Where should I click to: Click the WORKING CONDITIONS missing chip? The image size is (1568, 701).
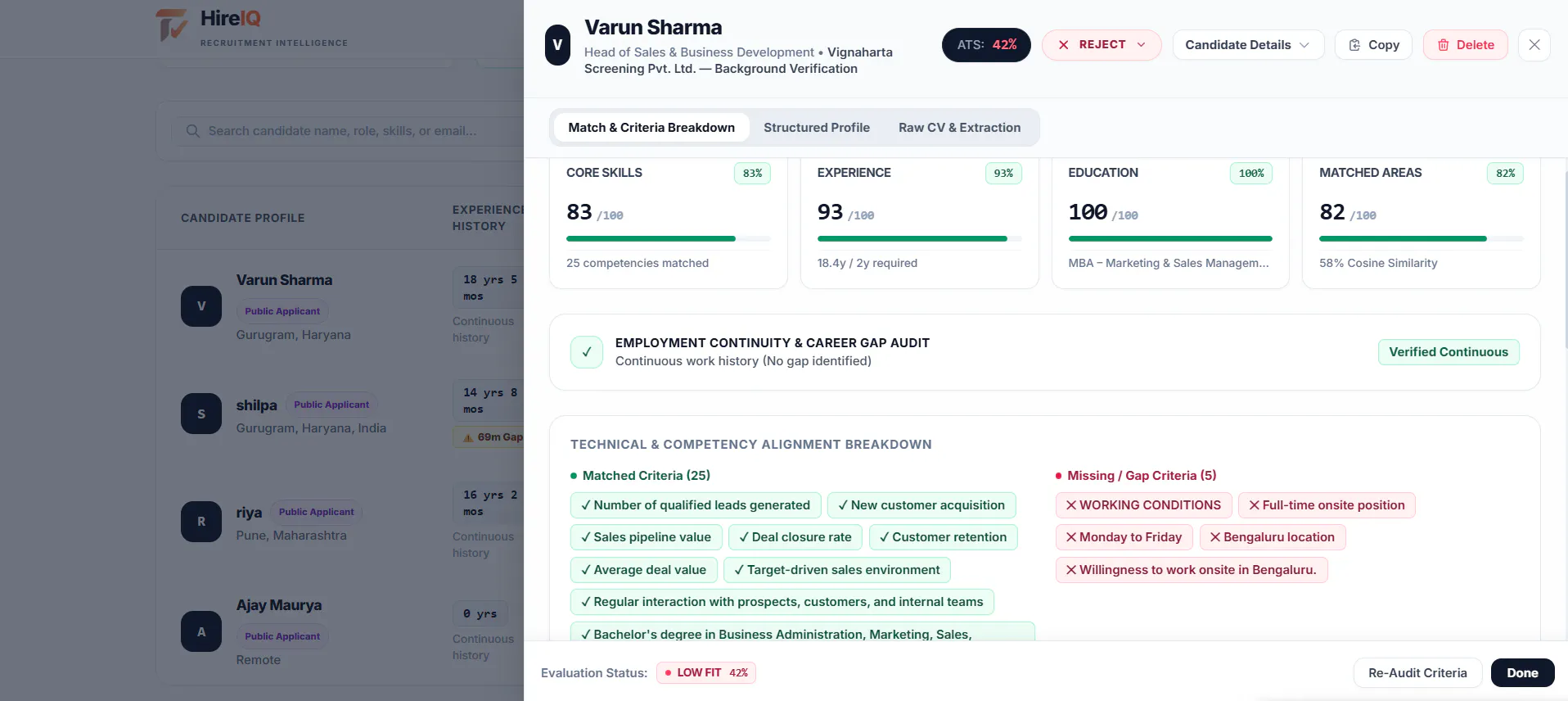pyautogui.click(x=1143, y=505)
